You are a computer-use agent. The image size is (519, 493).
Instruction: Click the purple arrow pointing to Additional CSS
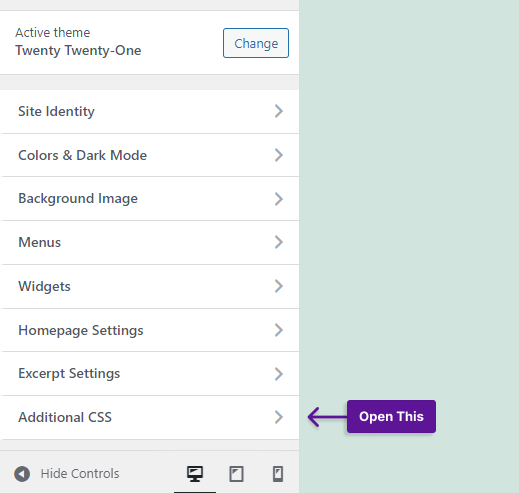point(327,417)
